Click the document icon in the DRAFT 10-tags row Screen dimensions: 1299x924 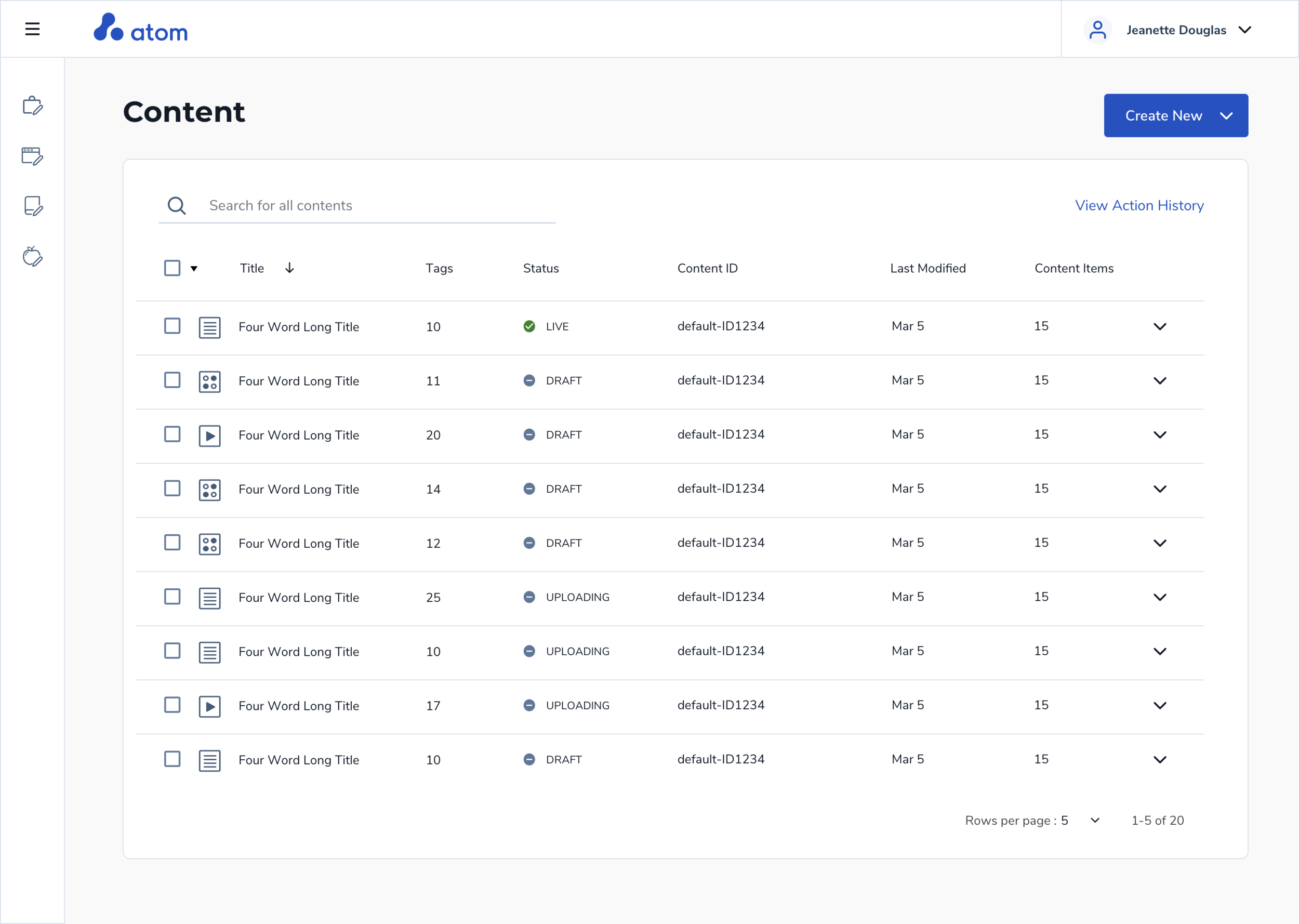(x=209, y=760)
